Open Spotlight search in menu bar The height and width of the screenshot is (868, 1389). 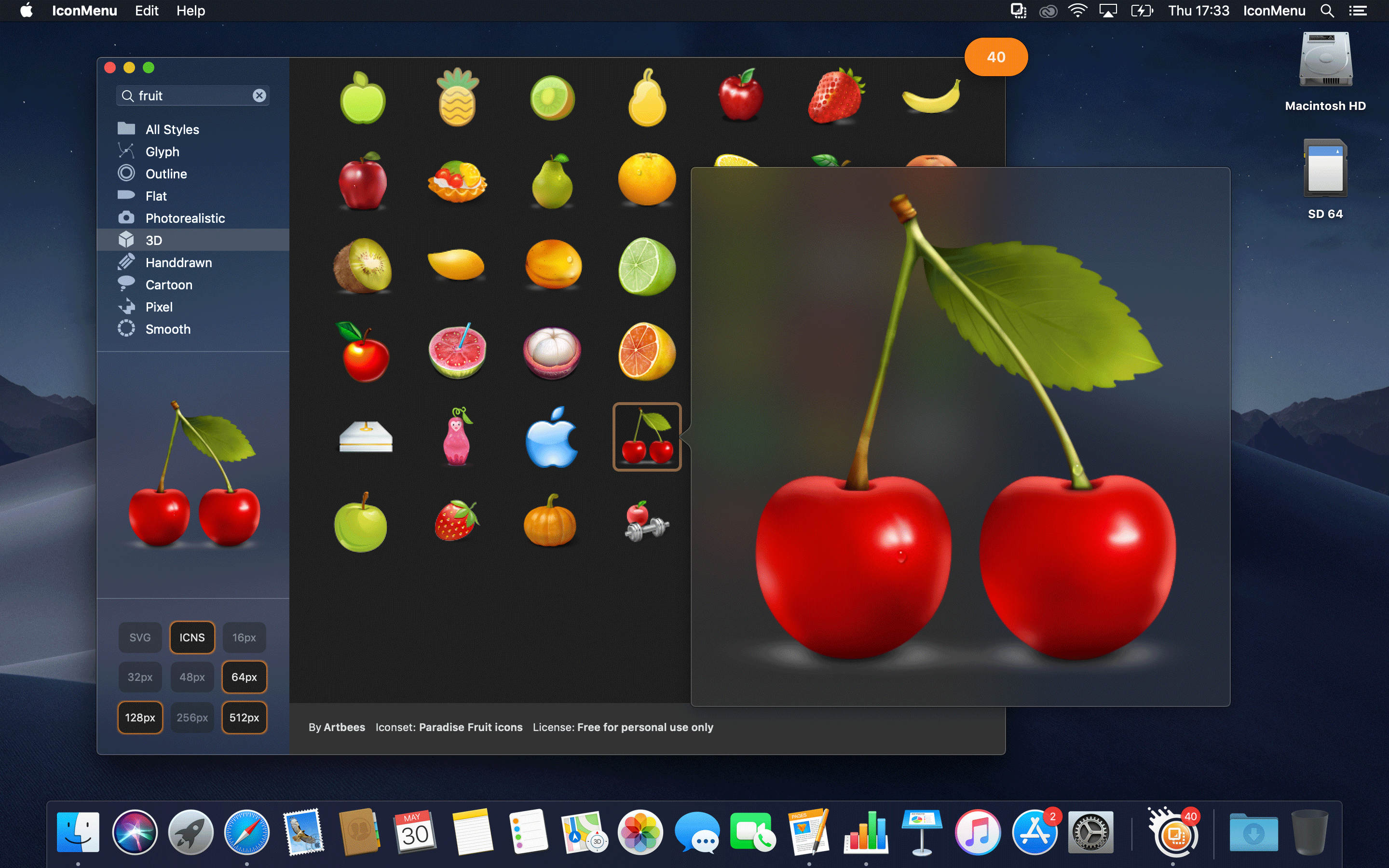1327,11
